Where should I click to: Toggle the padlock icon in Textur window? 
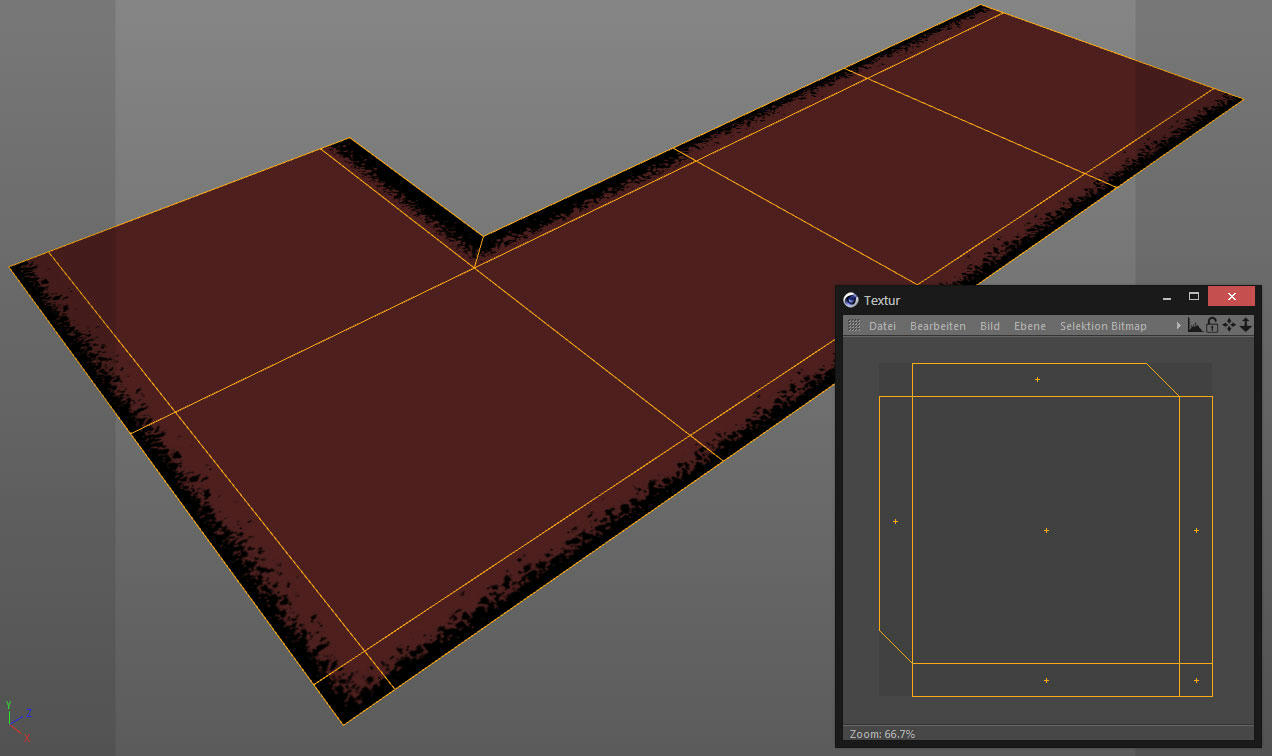(1212, 325)
